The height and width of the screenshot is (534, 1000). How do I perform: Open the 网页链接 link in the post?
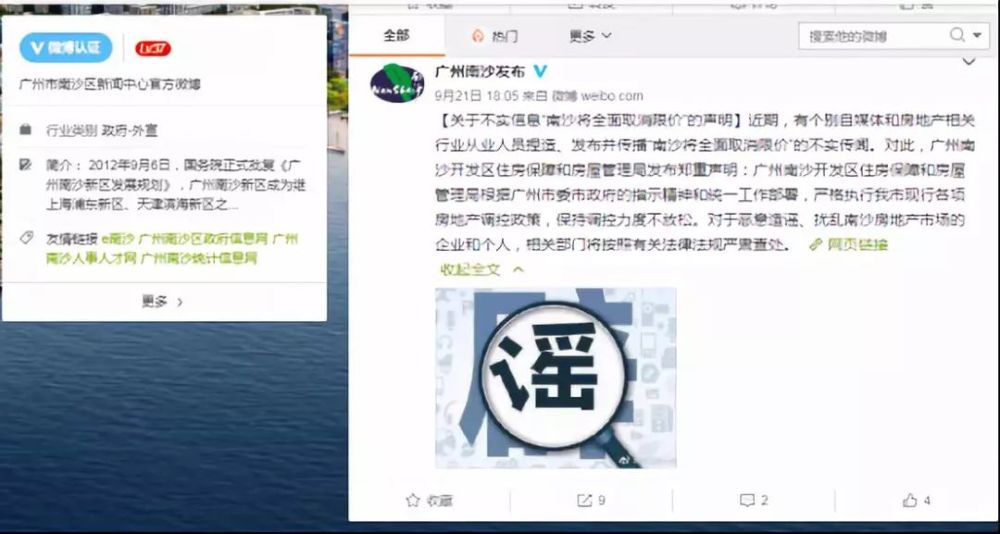848,244
